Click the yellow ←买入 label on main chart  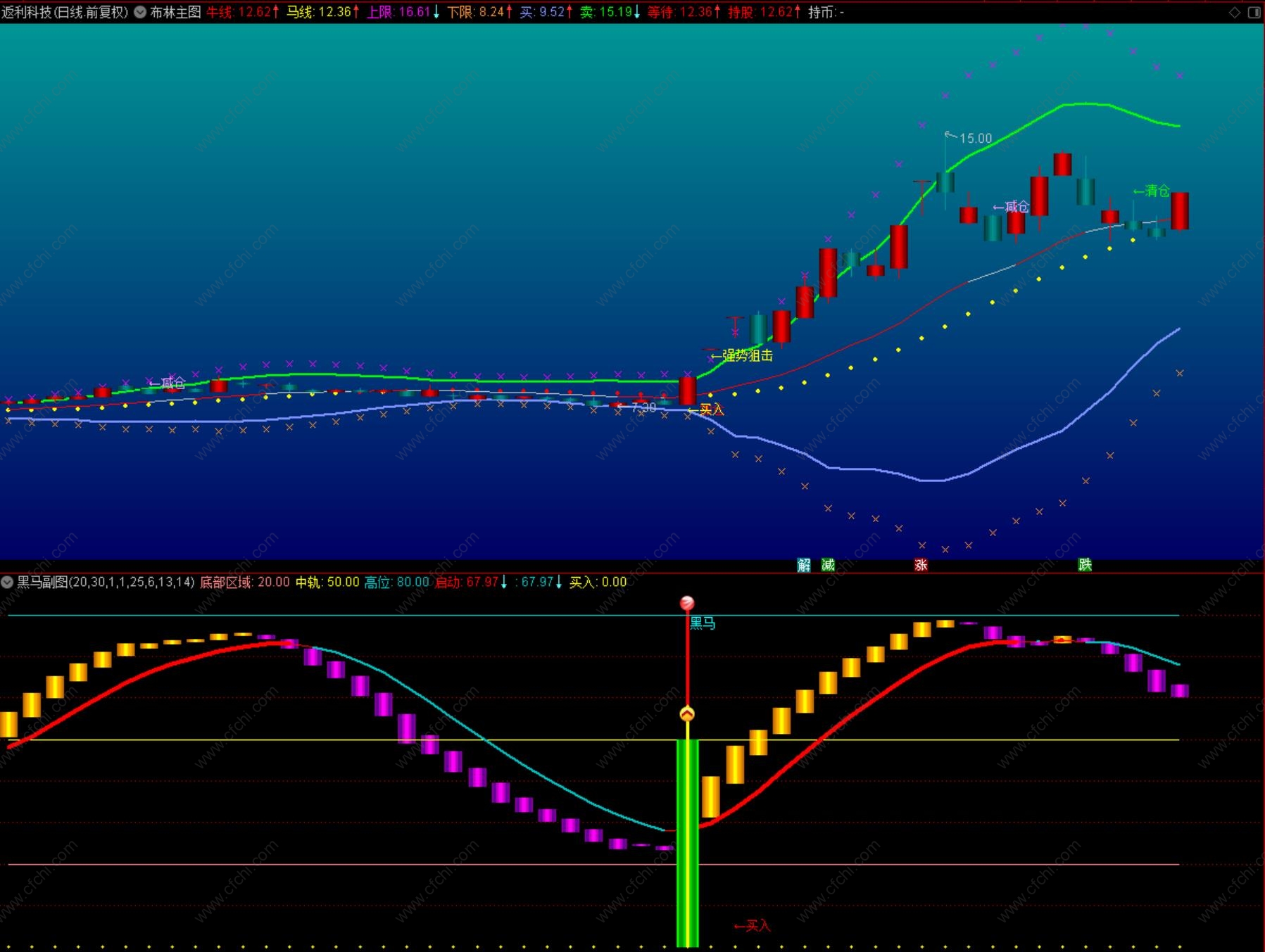click(x=705, y=410)
